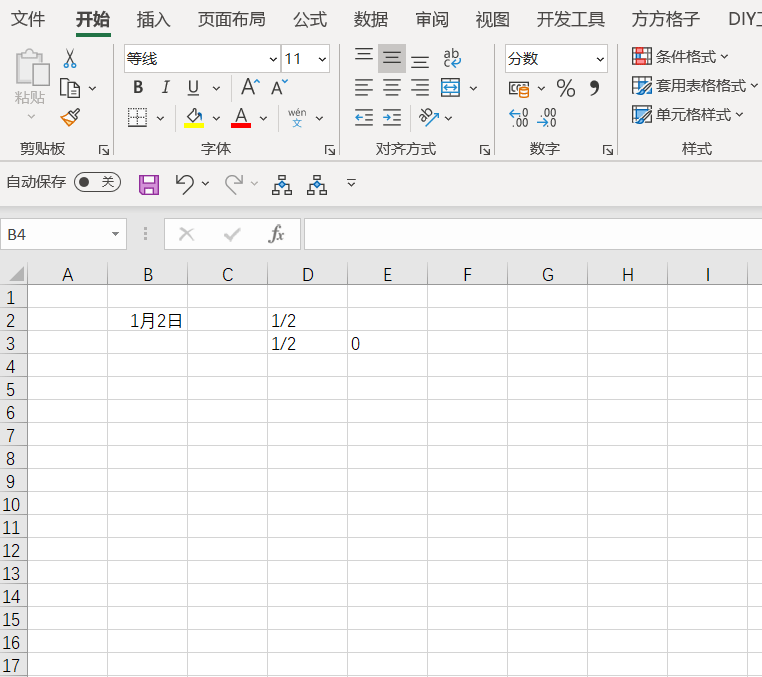Viewport: 762px width, 677px height.
Task: Click the Cut scissors icon
Action: tap(69, 58)
